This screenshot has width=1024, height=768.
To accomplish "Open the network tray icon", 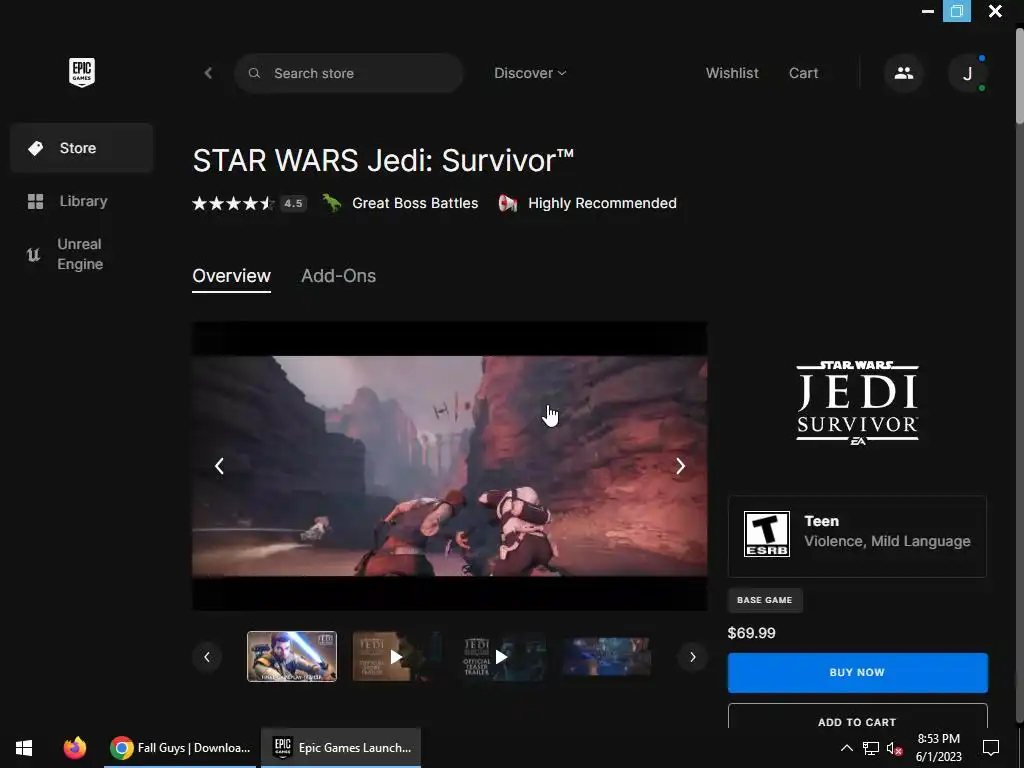I will (871, 748).
